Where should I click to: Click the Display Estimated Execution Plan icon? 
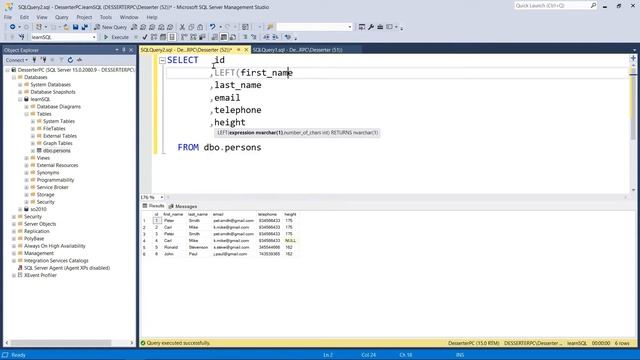click(x=154, y=37)
